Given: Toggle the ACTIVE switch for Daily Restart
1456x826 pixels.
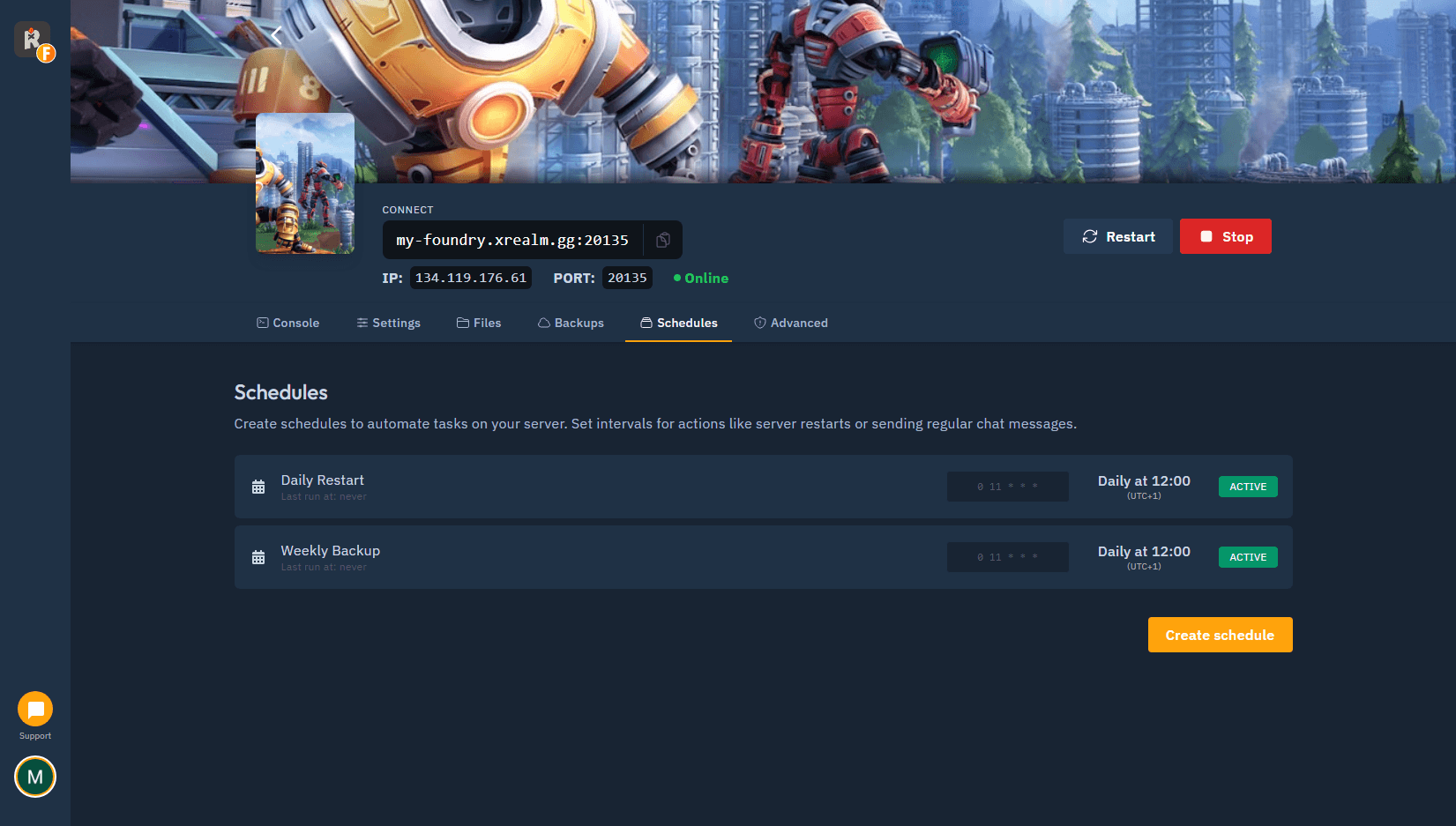Looking at the screenshot, I should [x=1247, y=486].
